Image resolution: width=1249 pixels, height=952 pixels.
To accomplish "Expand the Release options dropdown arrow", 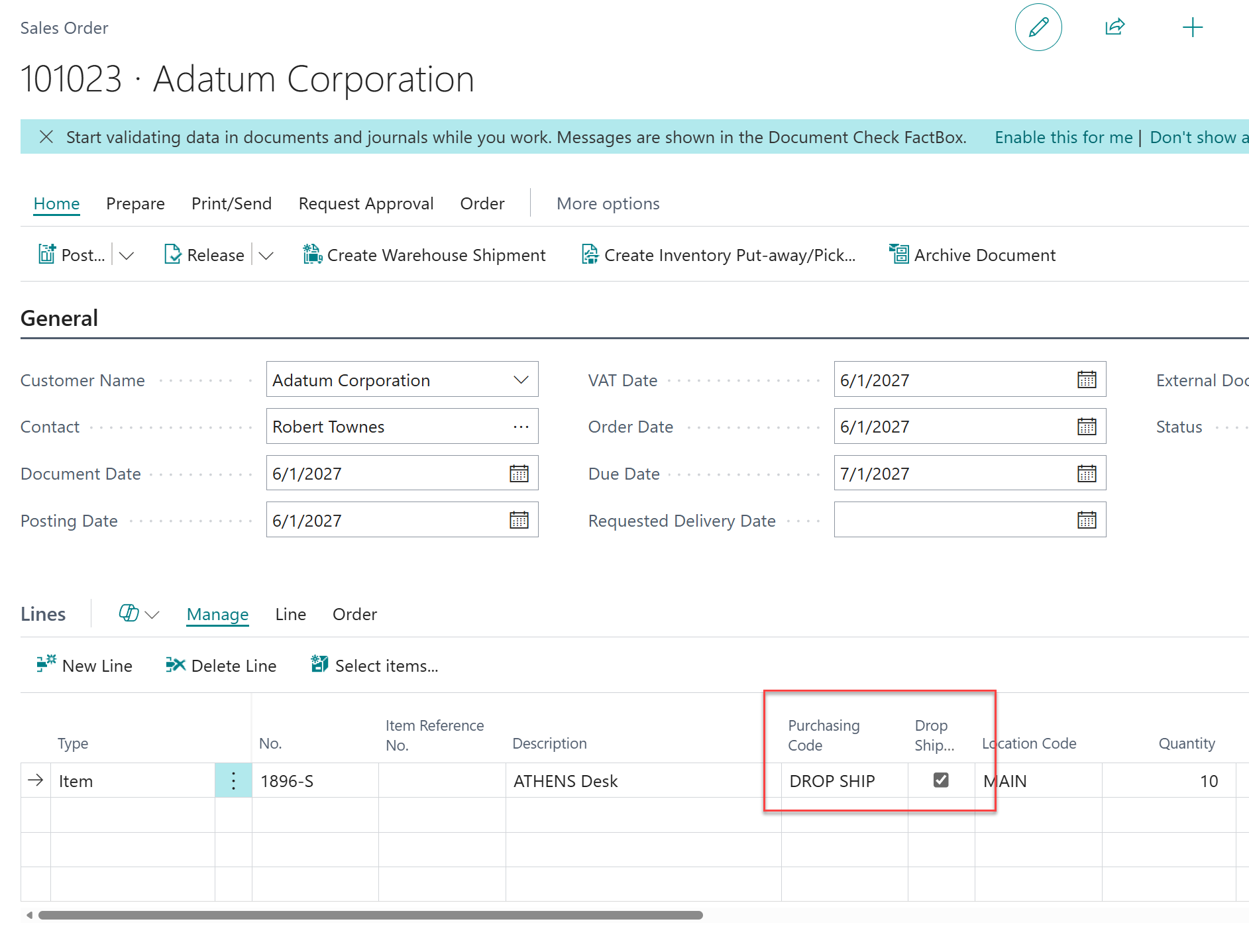I will point(266,255).
